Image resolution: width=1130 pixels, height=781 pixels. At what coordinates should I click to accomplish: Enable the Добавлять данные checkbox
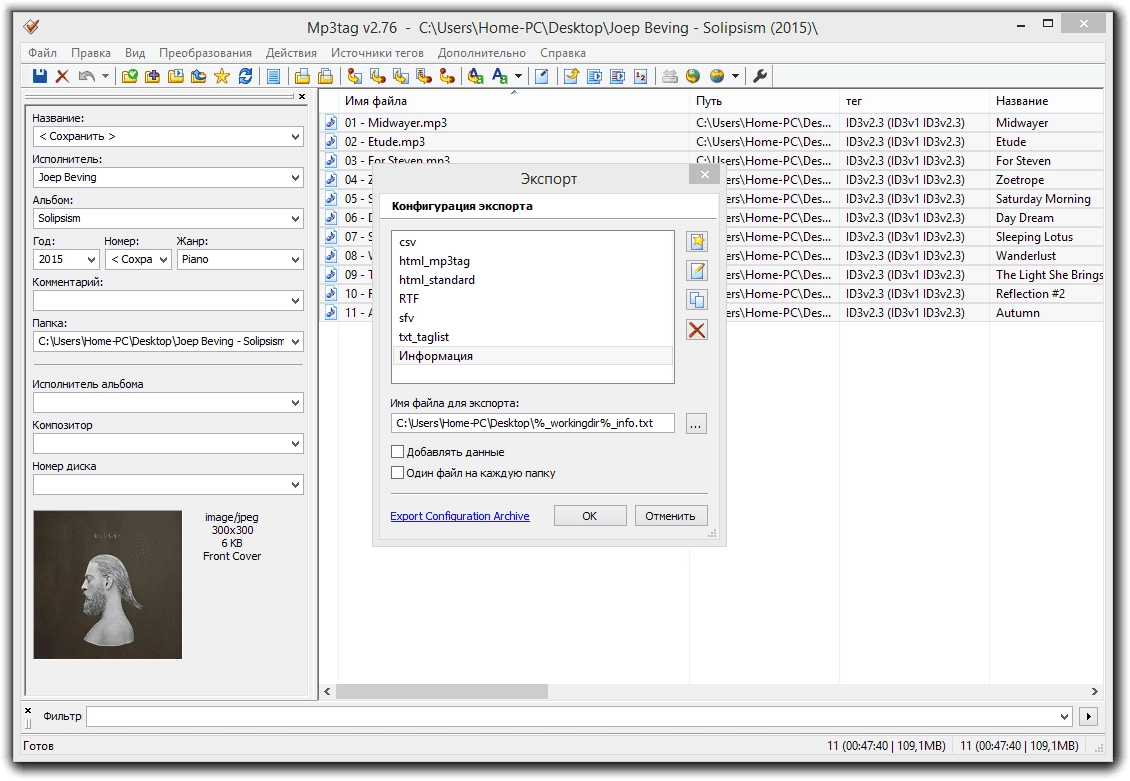click(397, 452)
